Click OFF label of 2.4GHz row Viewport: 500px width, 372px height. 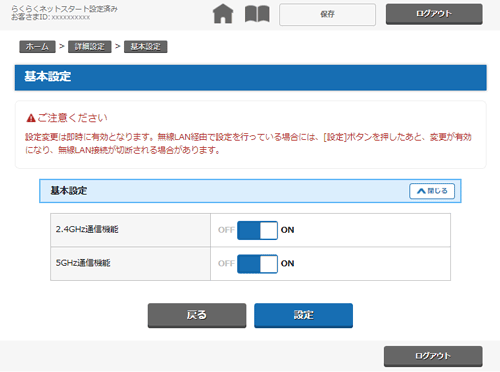226,230
